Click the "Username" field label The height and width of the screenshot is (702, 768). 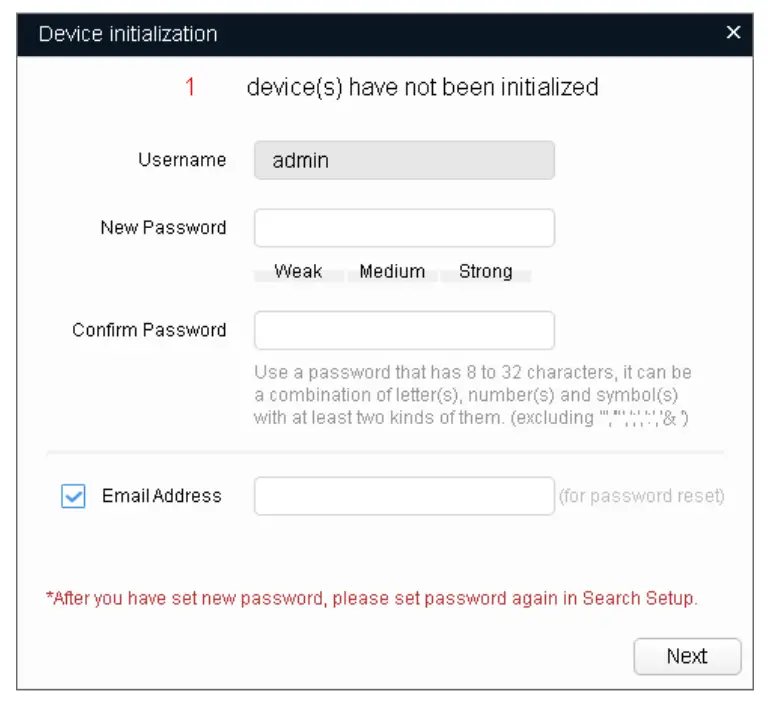(182, 160)
